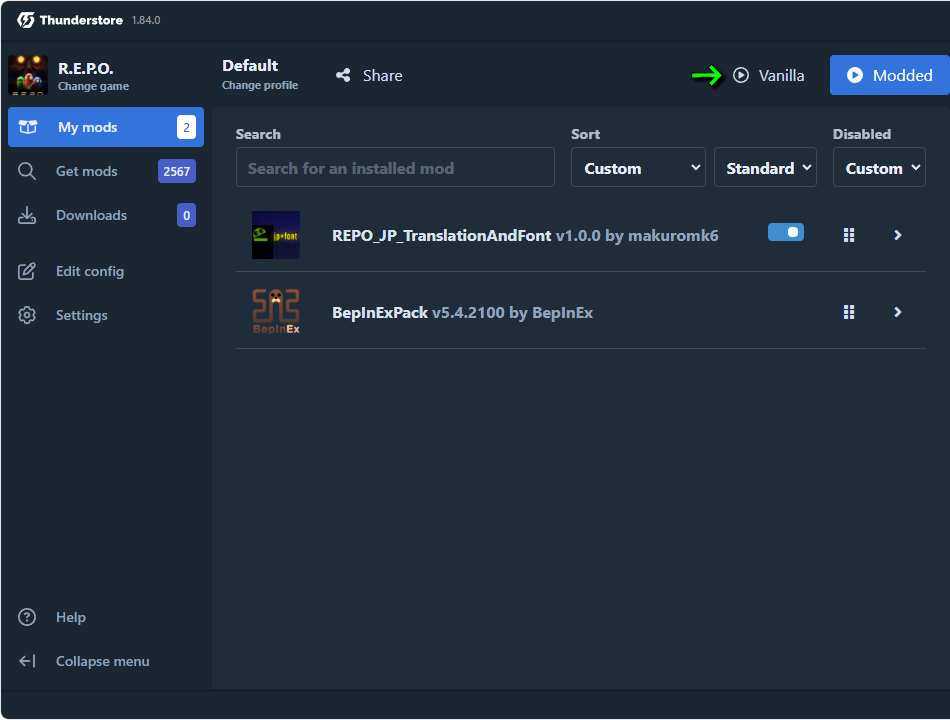Open Change profile under Default
Screen dimensions: 950x720
[x=260, y=85]
